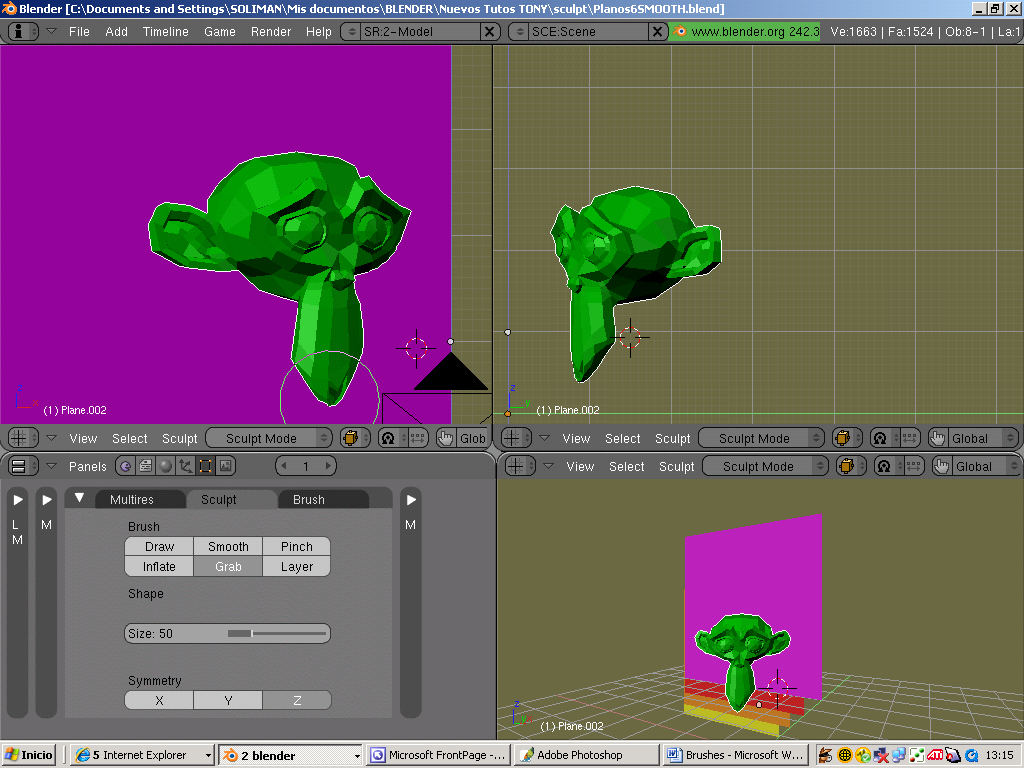1024x768 pixels.
Task: Select the Inflate brush
Action: [159, 567]
